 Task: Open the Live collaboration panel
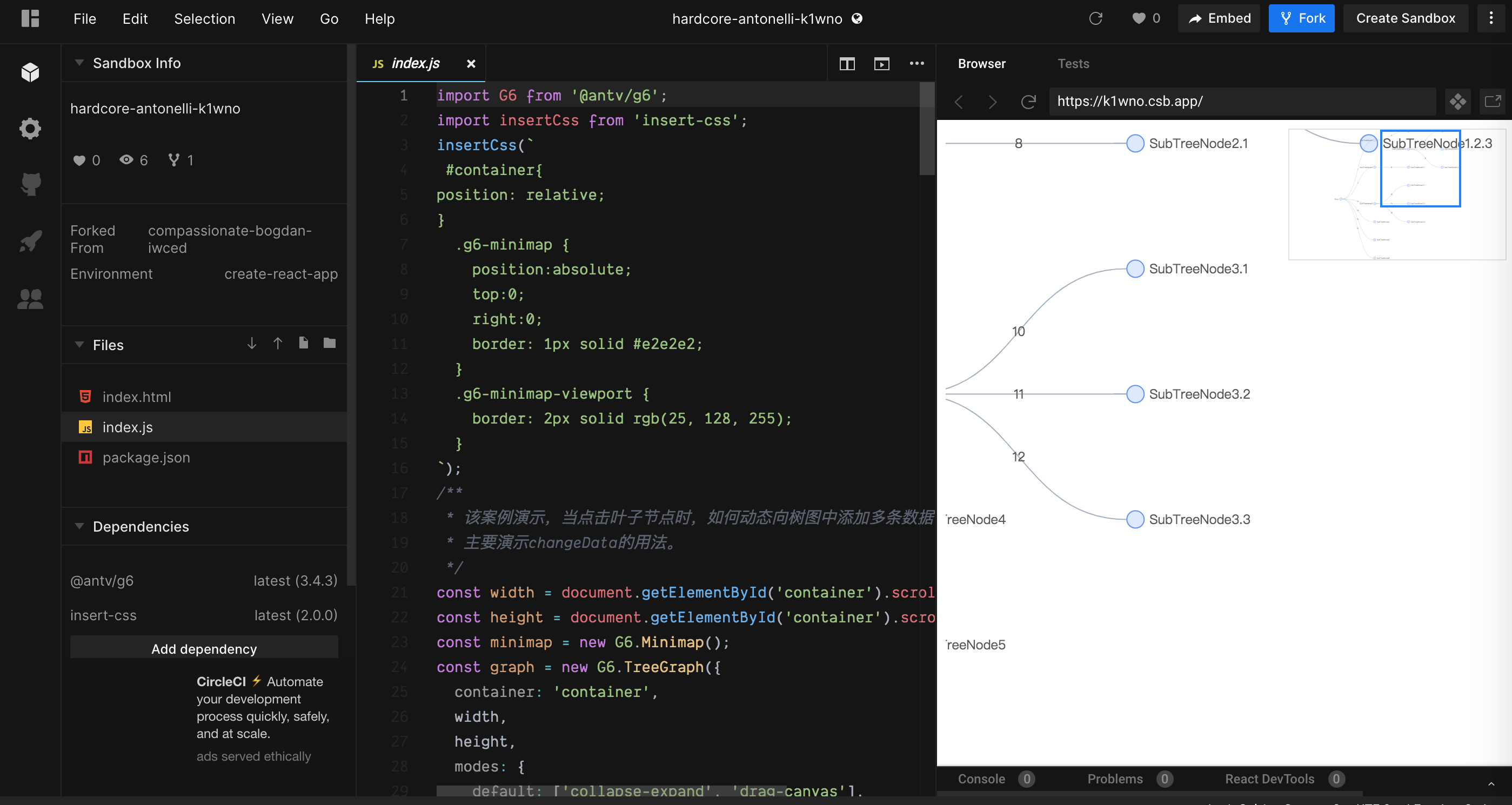[x=30, y=299]
